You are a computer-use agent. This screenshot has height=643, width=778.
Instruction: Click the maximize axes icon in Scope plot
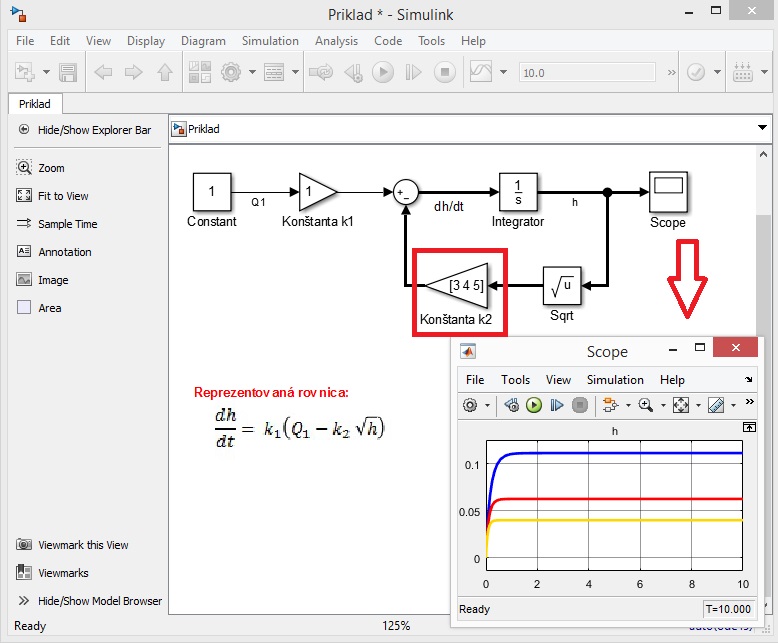749,427
